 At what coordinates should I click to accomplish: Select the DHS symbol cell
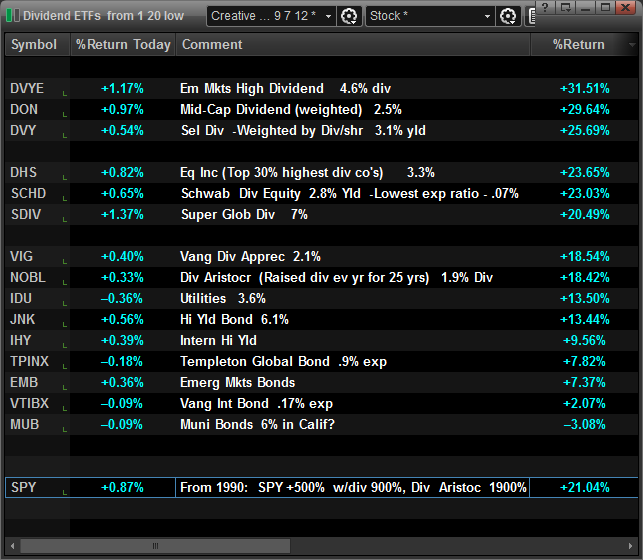tap(37, 173)
